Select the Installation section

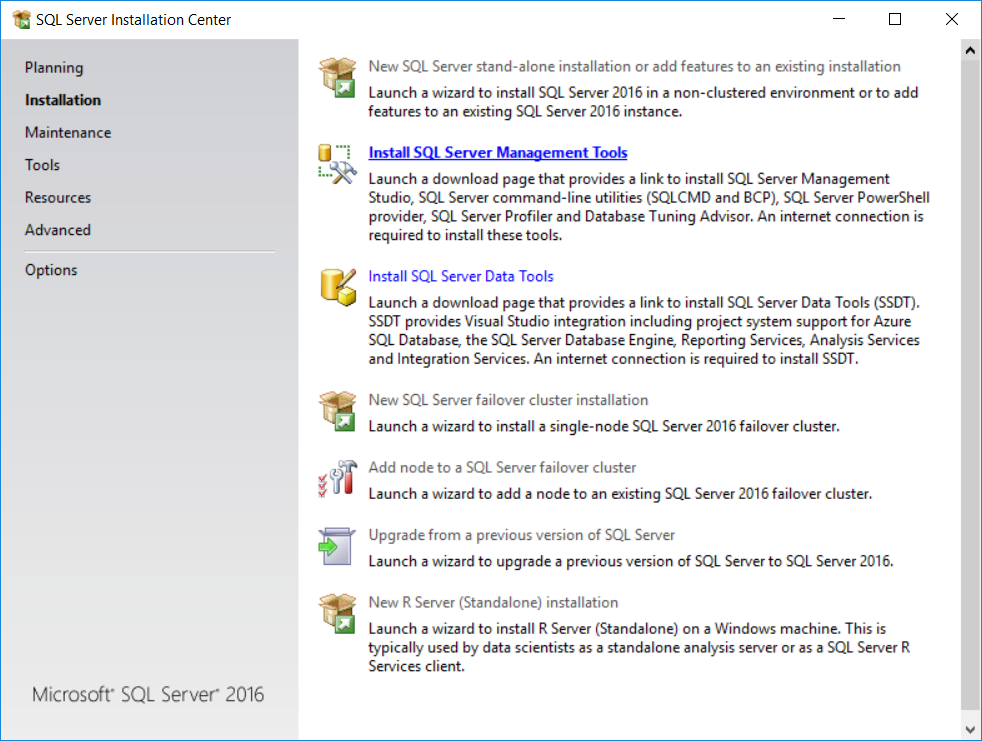[x=63, y=100]
